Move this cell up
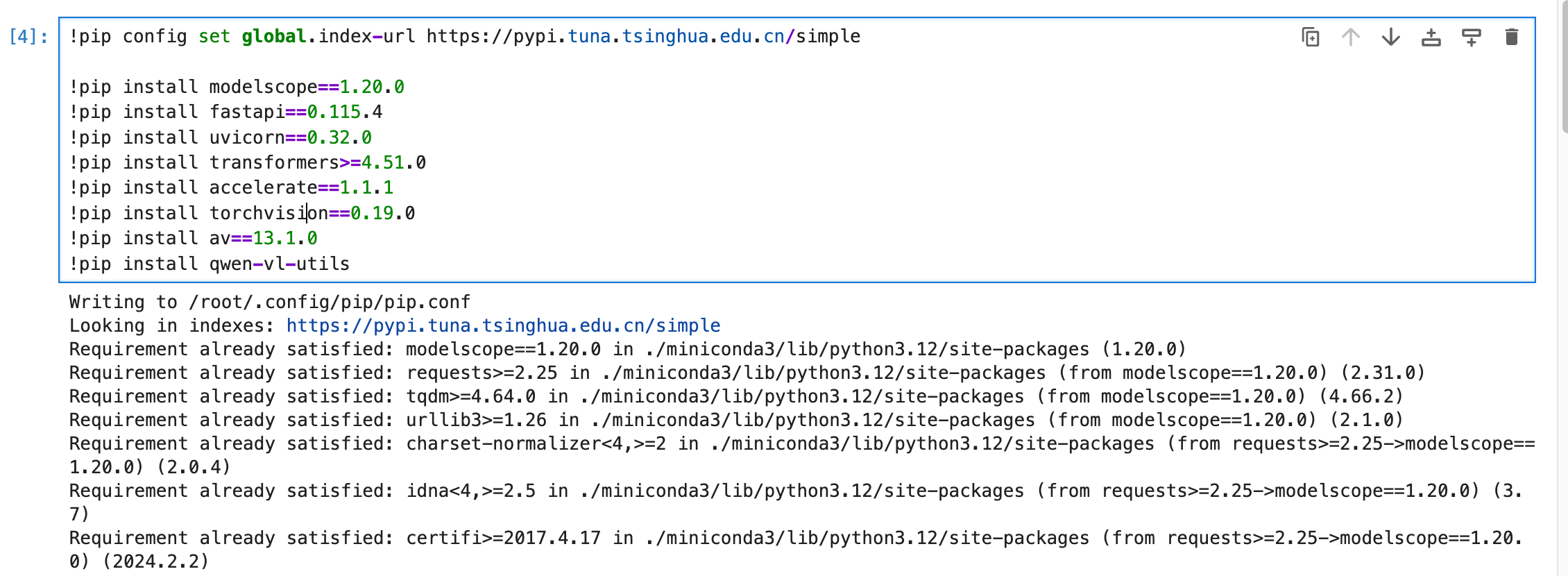The width and height of the screenshot is (1568, 576). coord(1350,37)
